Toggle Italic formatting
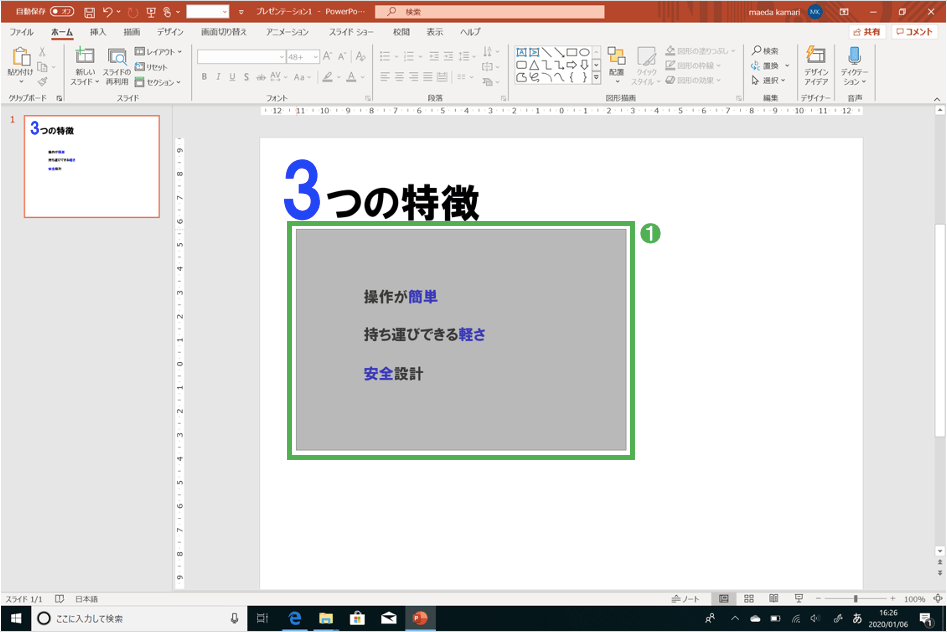 218,77
